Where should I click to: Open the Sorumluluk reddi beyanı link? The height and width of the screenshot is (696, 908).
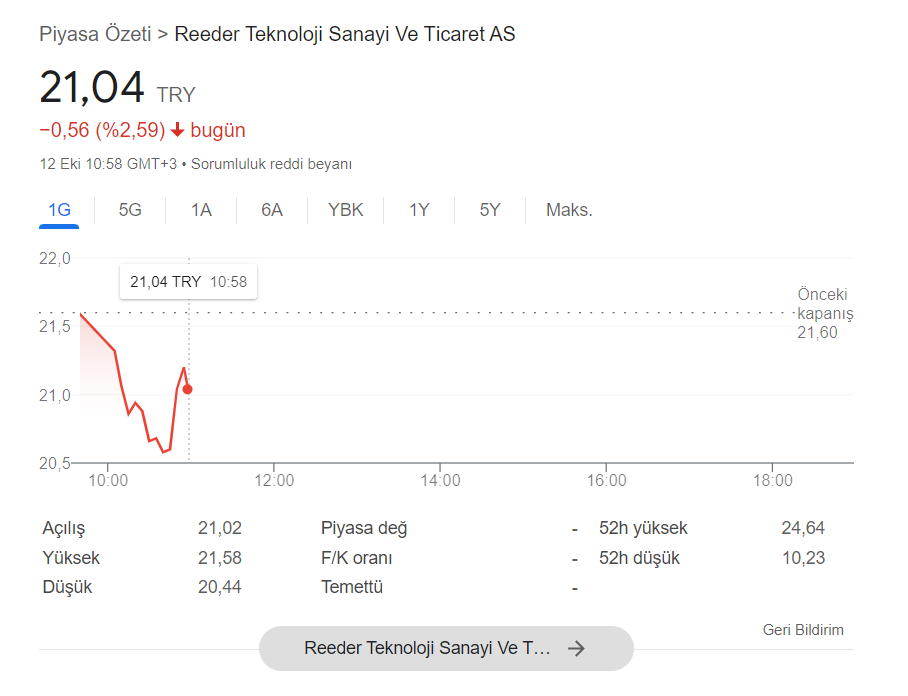(271, 164)
